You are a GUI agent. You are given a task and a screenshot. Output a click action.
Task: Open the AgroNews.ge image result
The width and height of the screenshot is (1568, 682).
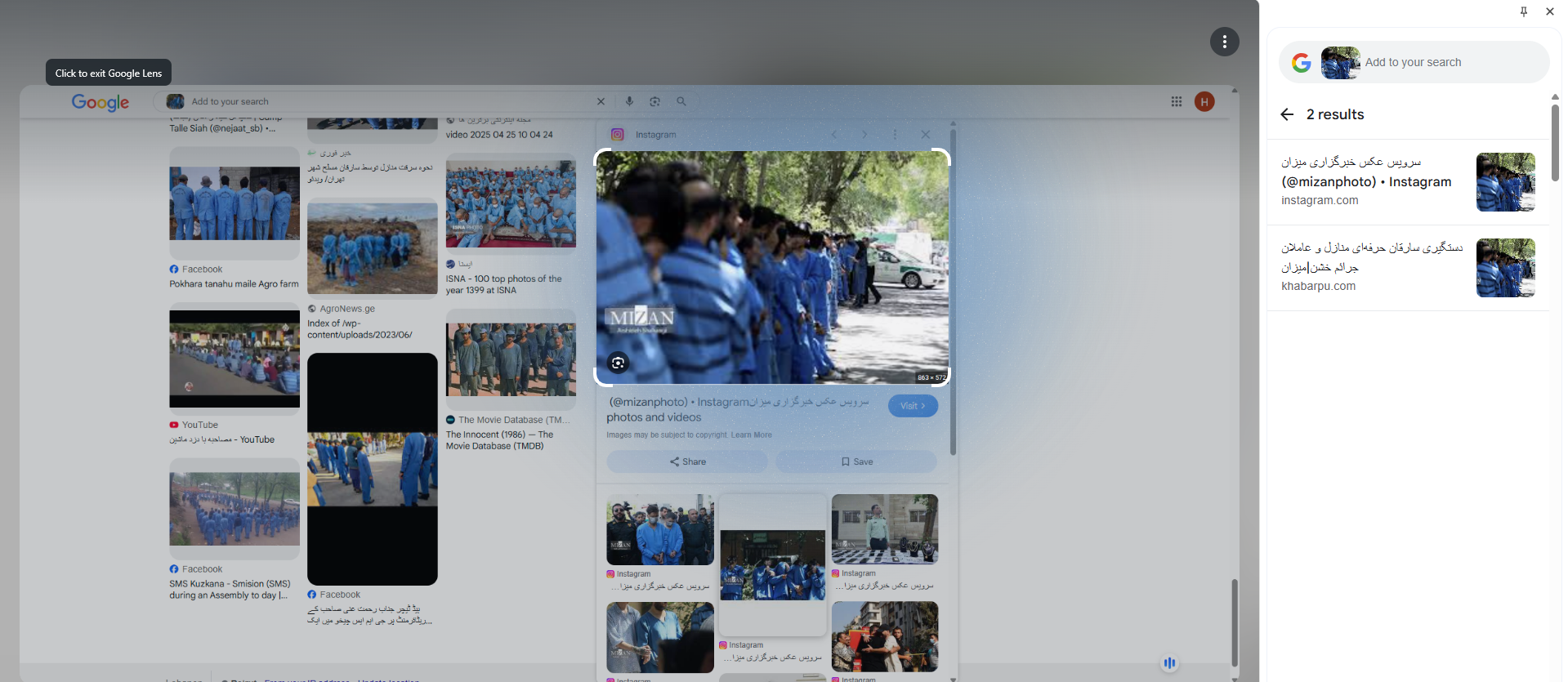tap(373, 247)
